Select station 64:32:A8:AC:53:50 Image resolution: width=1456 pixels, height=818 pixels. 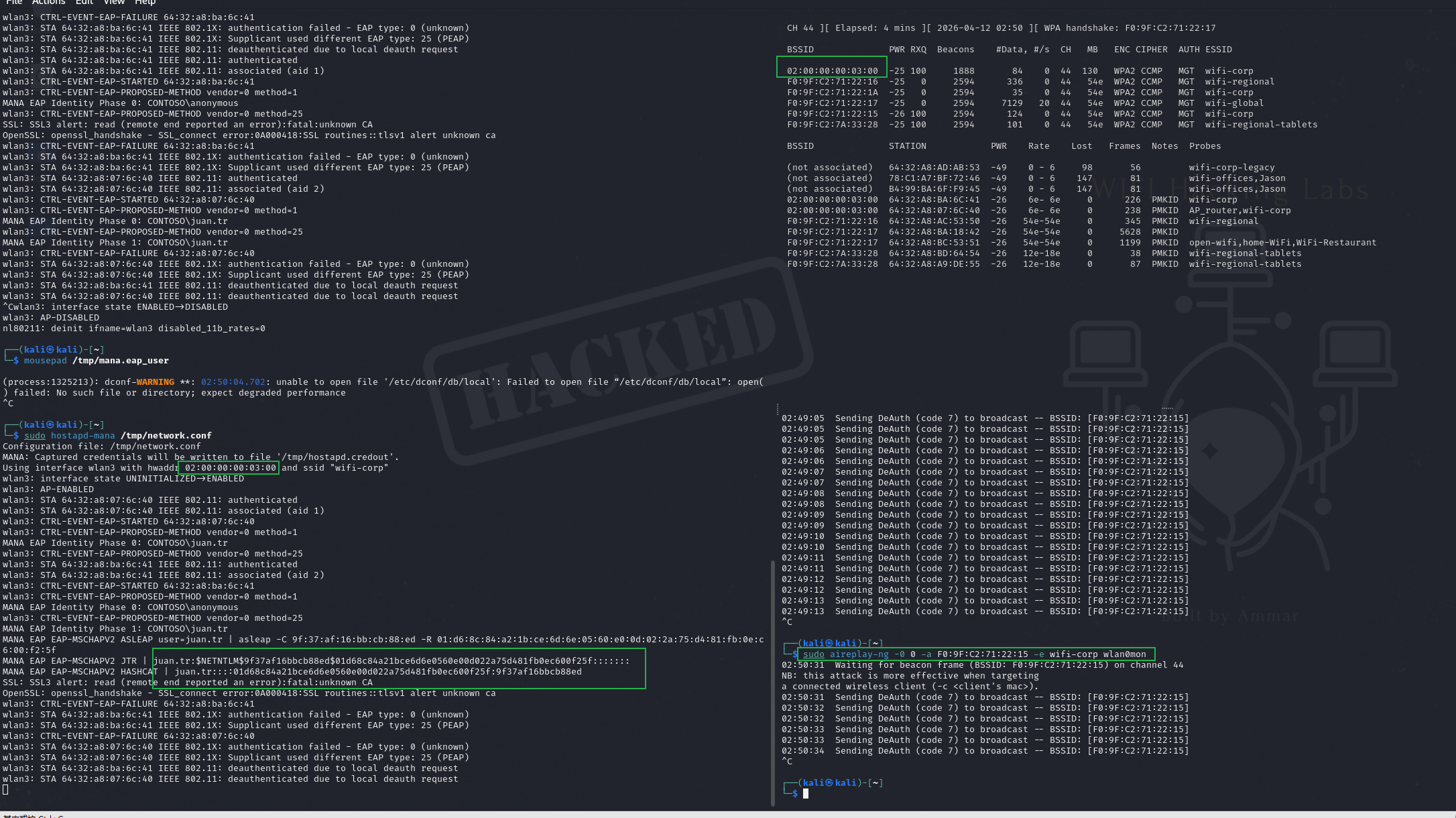pos(934,221)
